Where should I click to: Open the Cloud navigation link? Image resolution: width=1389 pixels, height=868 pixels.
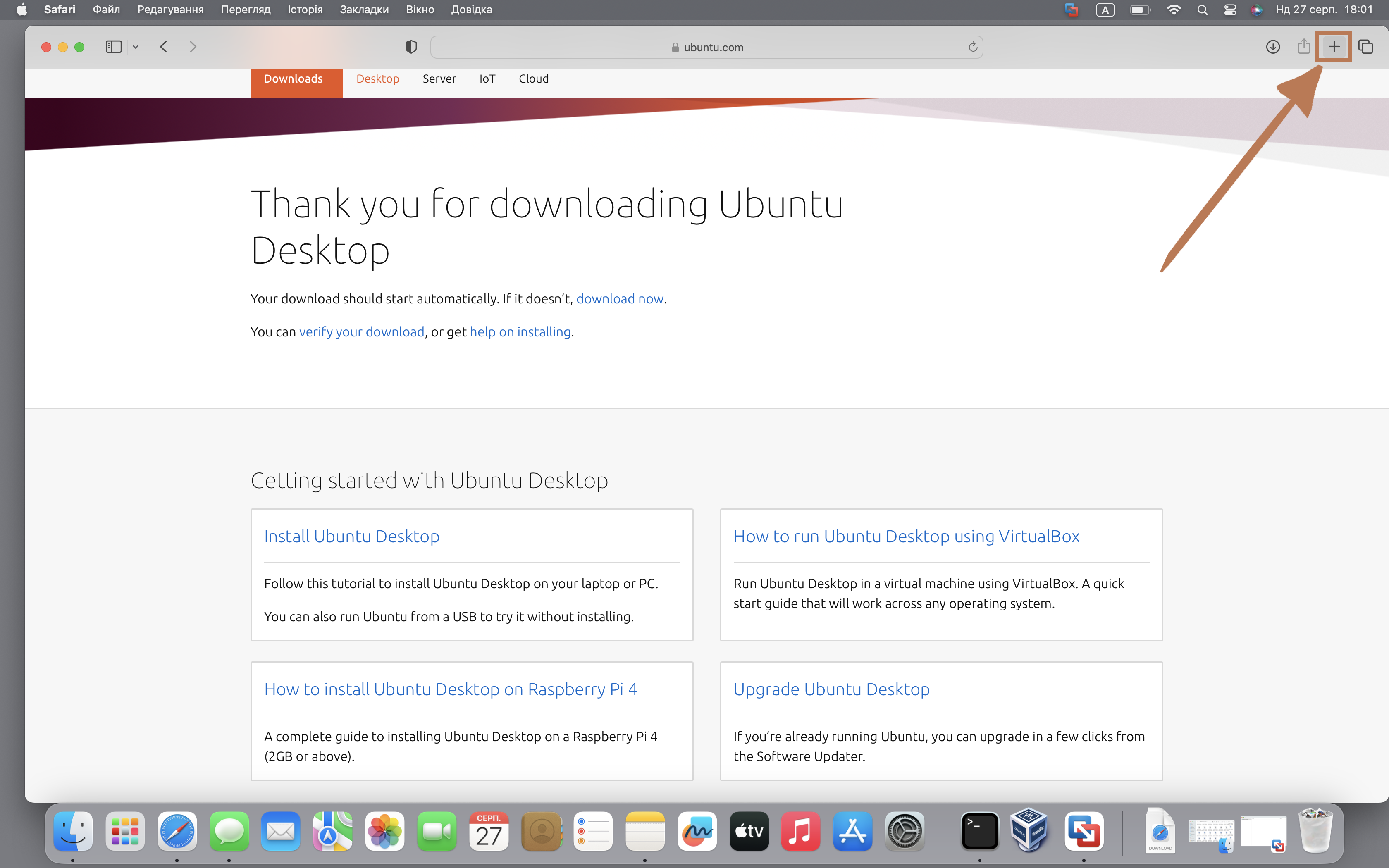(534, 79)
